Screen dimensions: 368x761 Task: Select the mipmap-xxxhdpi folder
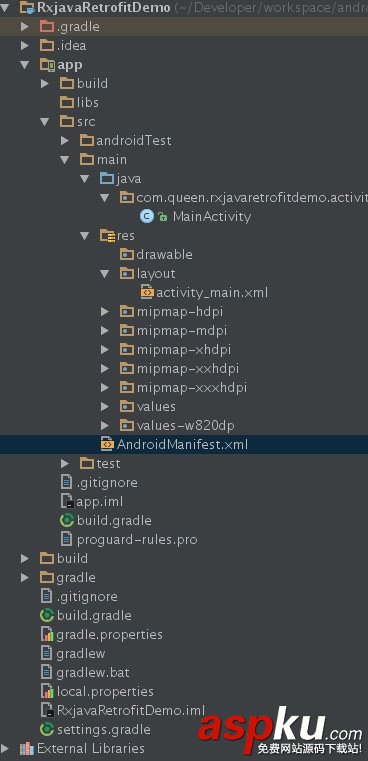[192, 388]
